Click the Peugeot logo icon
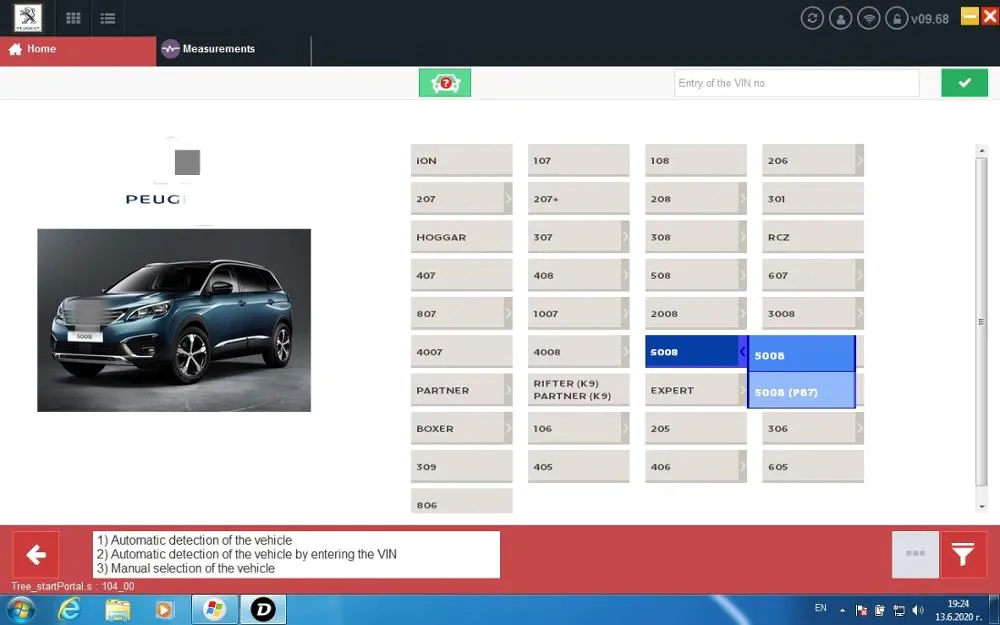 26,17
